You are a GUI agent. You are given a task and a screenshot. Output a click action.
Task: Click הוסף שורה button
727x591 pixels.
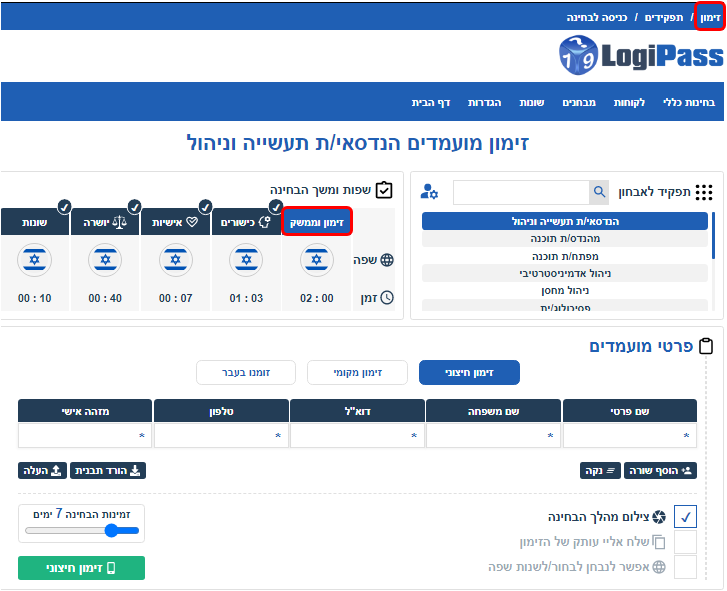[x=660, y=470]
